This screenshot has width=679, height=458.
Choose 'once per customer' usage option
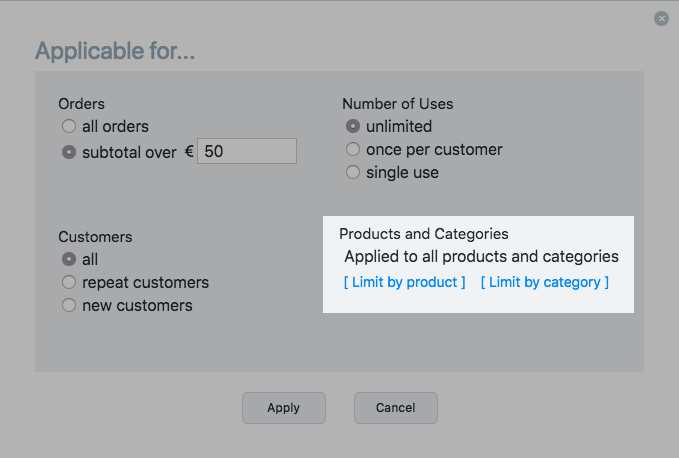click(x=352, y=150)
